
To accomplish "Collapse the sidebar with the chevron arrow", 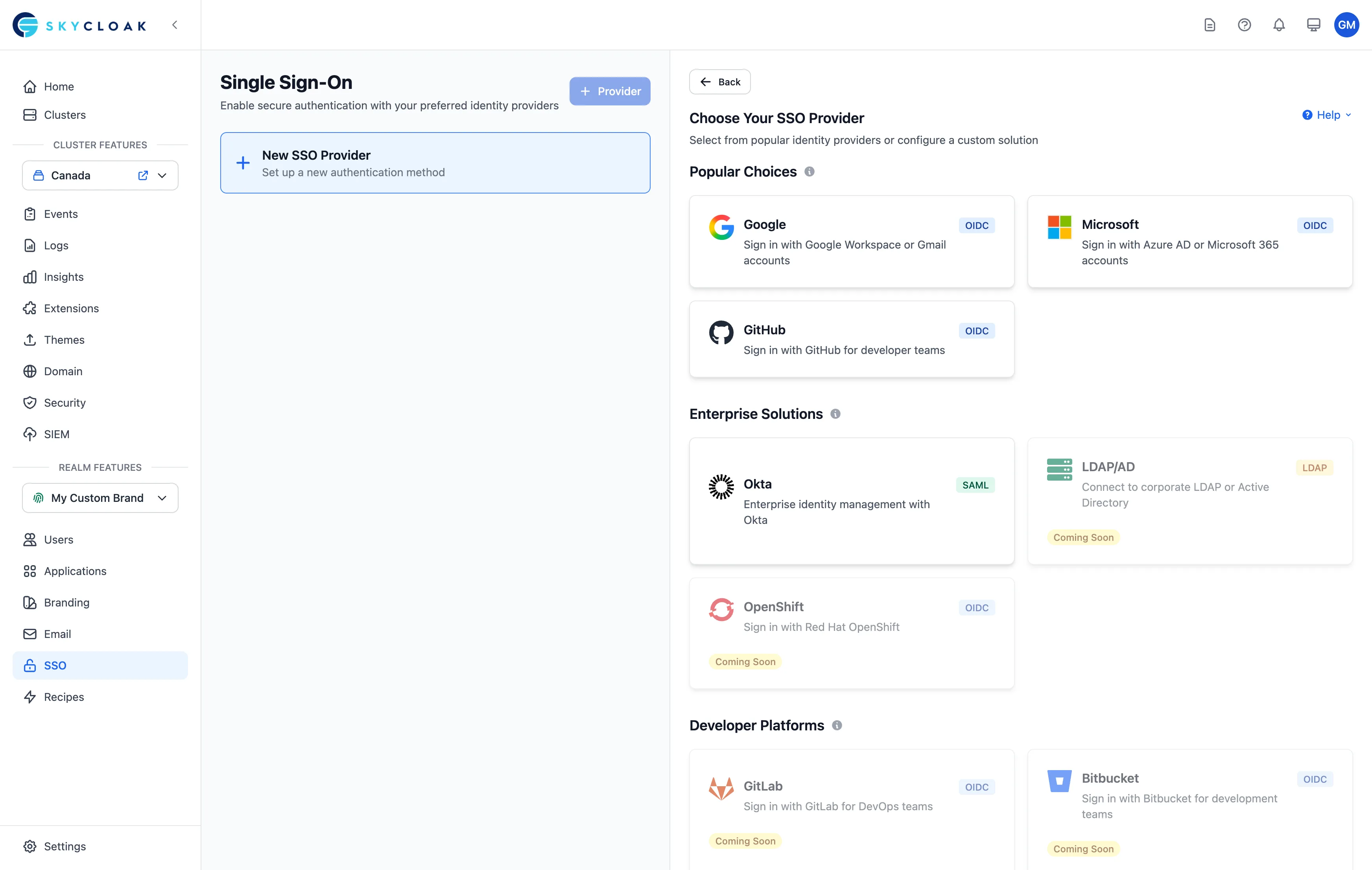I will pyautogui.click(x=175, y=25).
